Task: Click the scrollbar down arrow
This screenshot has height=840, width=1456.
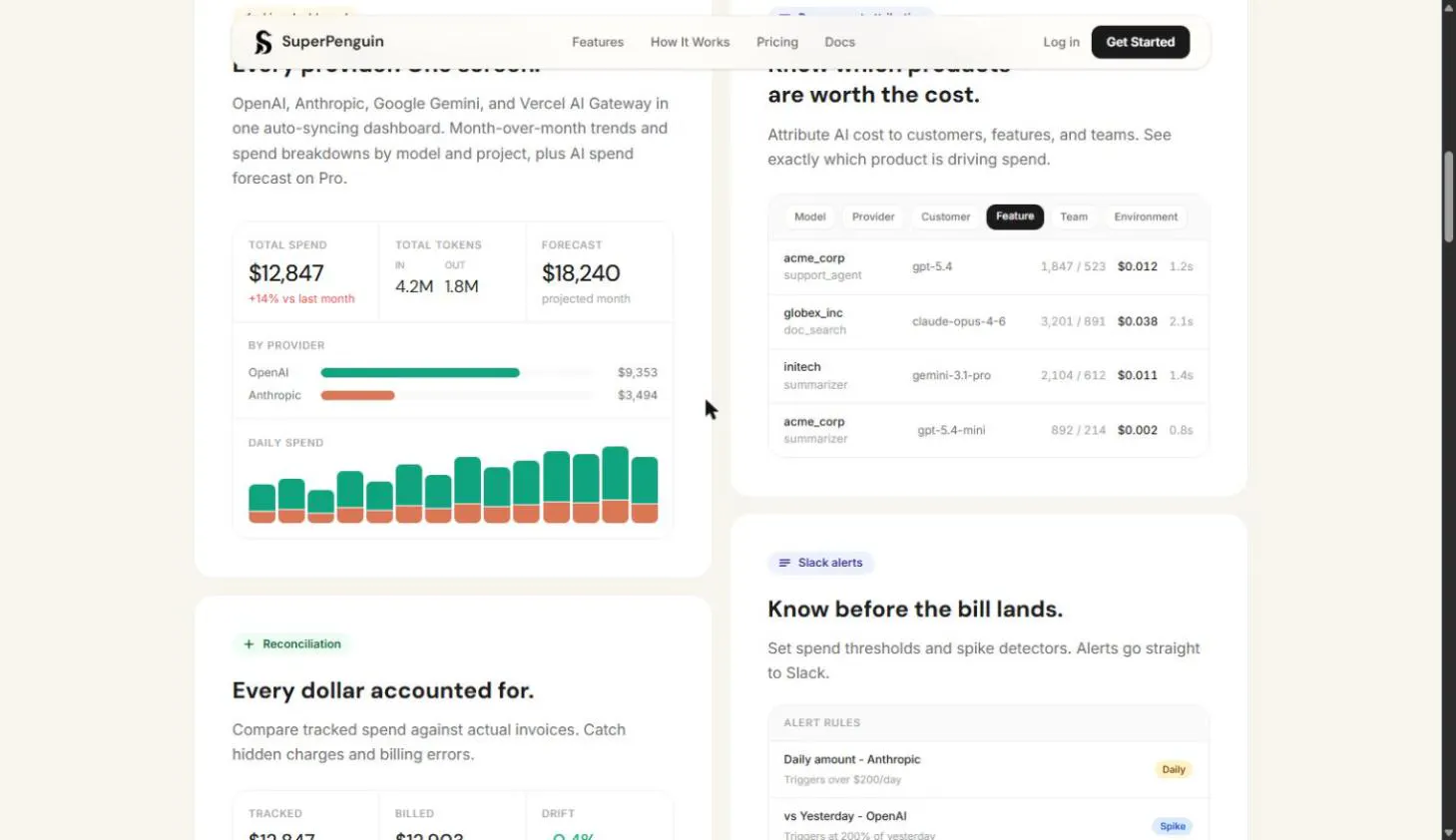Action: (1448, 833)
